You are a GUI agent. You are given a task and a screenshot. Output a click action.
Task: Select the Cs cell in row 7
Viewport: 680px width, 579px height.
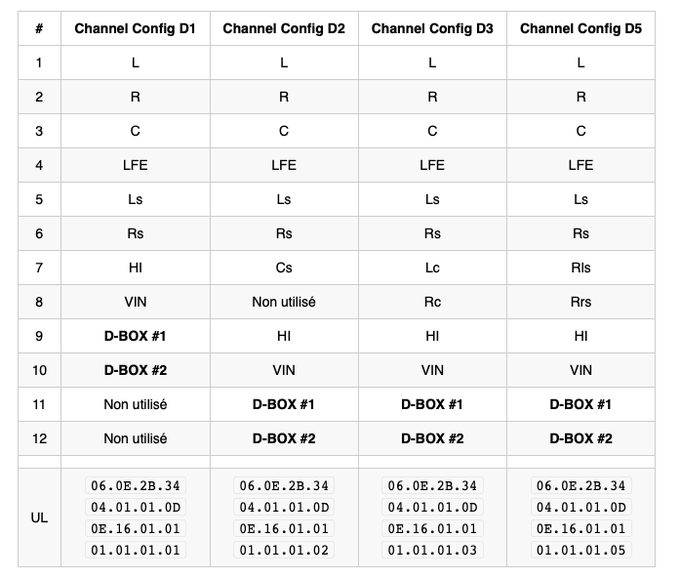284,268
